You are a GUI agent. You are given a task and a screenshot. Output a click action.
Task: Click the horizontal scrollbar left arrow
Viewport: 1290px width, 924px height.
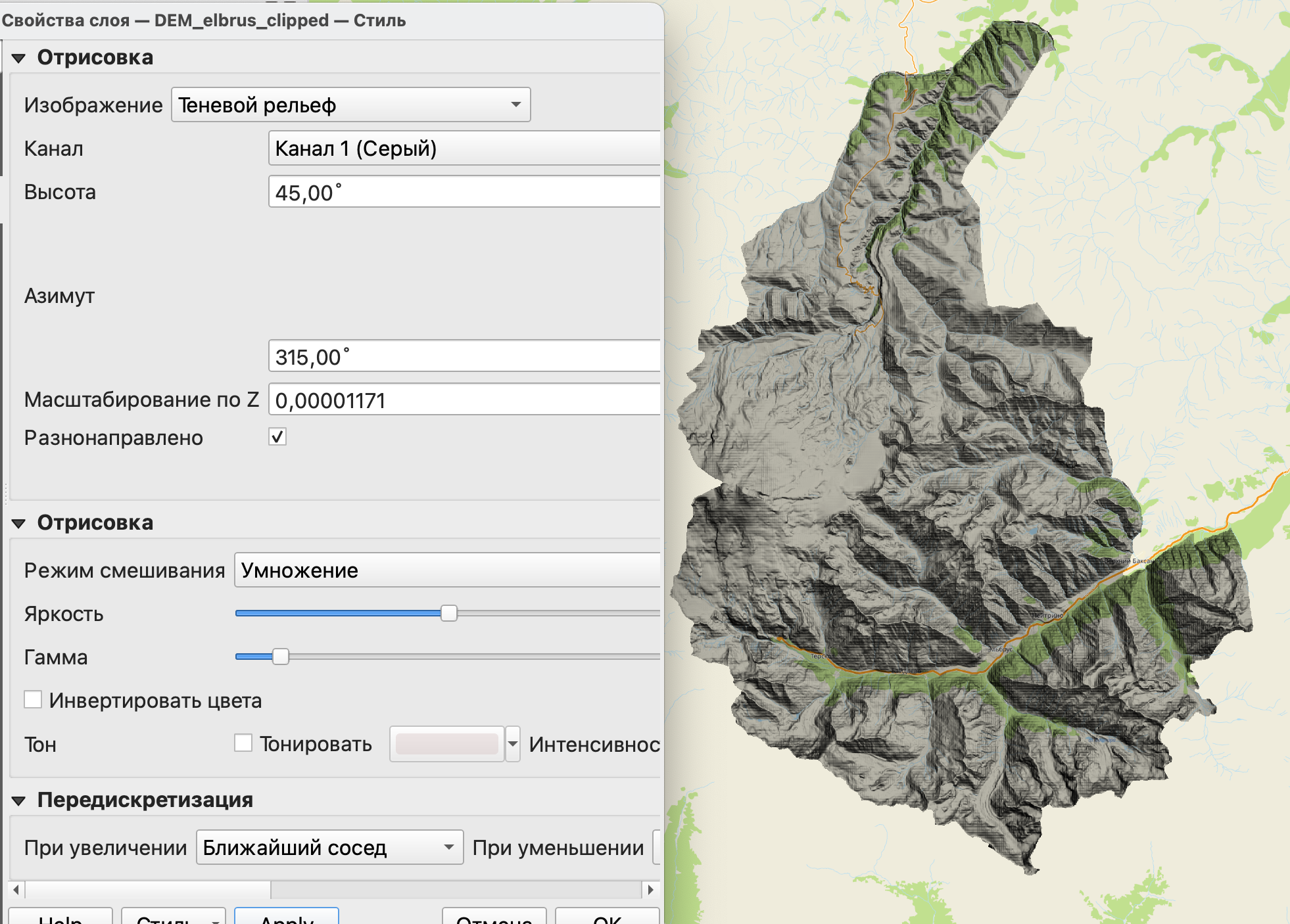click(x=16, y=890)
